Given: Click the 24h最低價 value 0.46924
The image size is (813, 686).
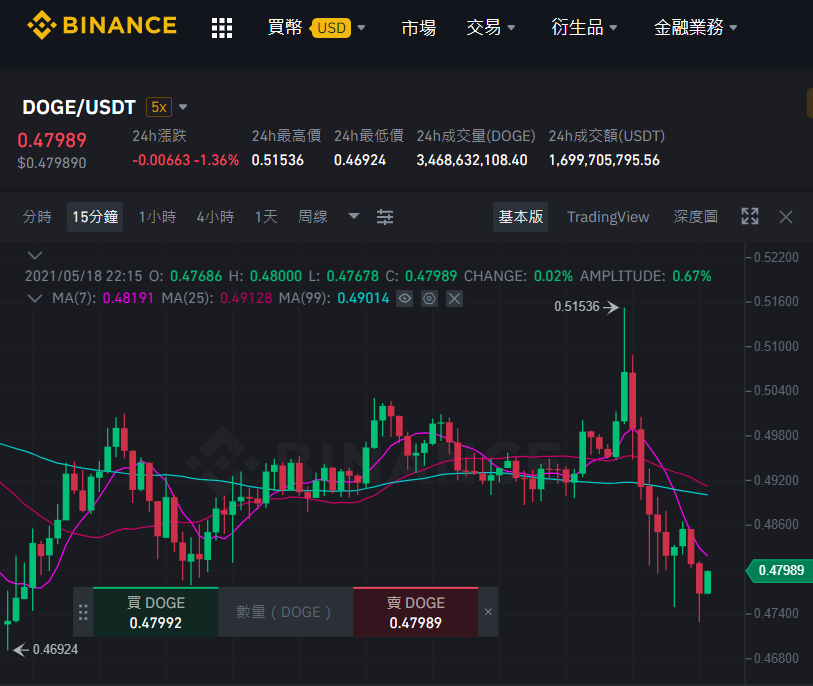Looking at the screenshot, I should tap(360, 160).
